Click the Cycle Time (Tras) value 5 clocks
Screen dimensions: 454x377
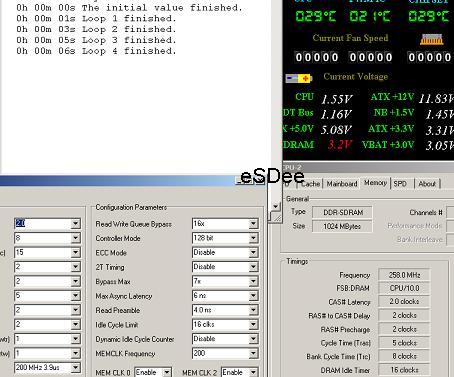(404, 343)
